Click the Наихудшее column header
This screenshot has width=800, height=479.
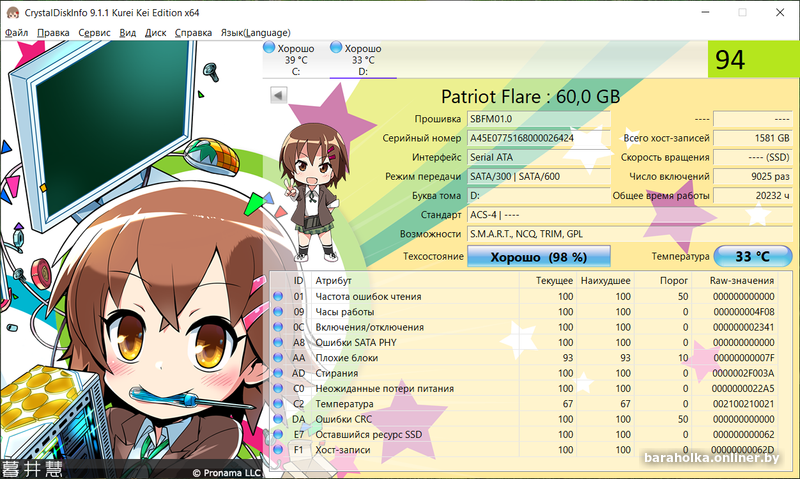point(606,281)
